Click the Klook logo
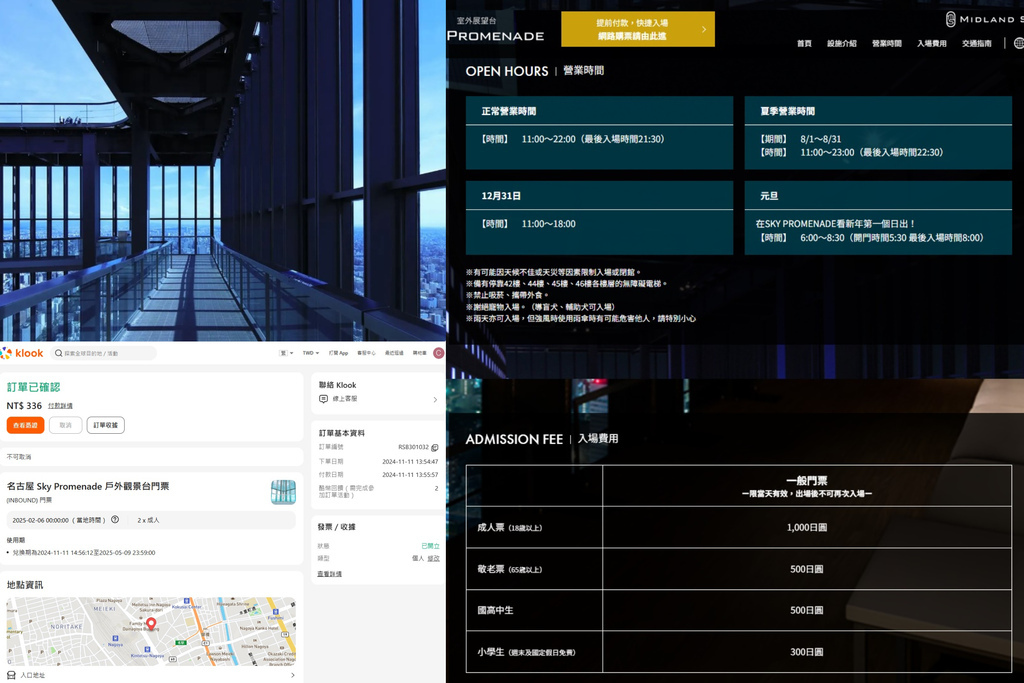 coord(22,353)
